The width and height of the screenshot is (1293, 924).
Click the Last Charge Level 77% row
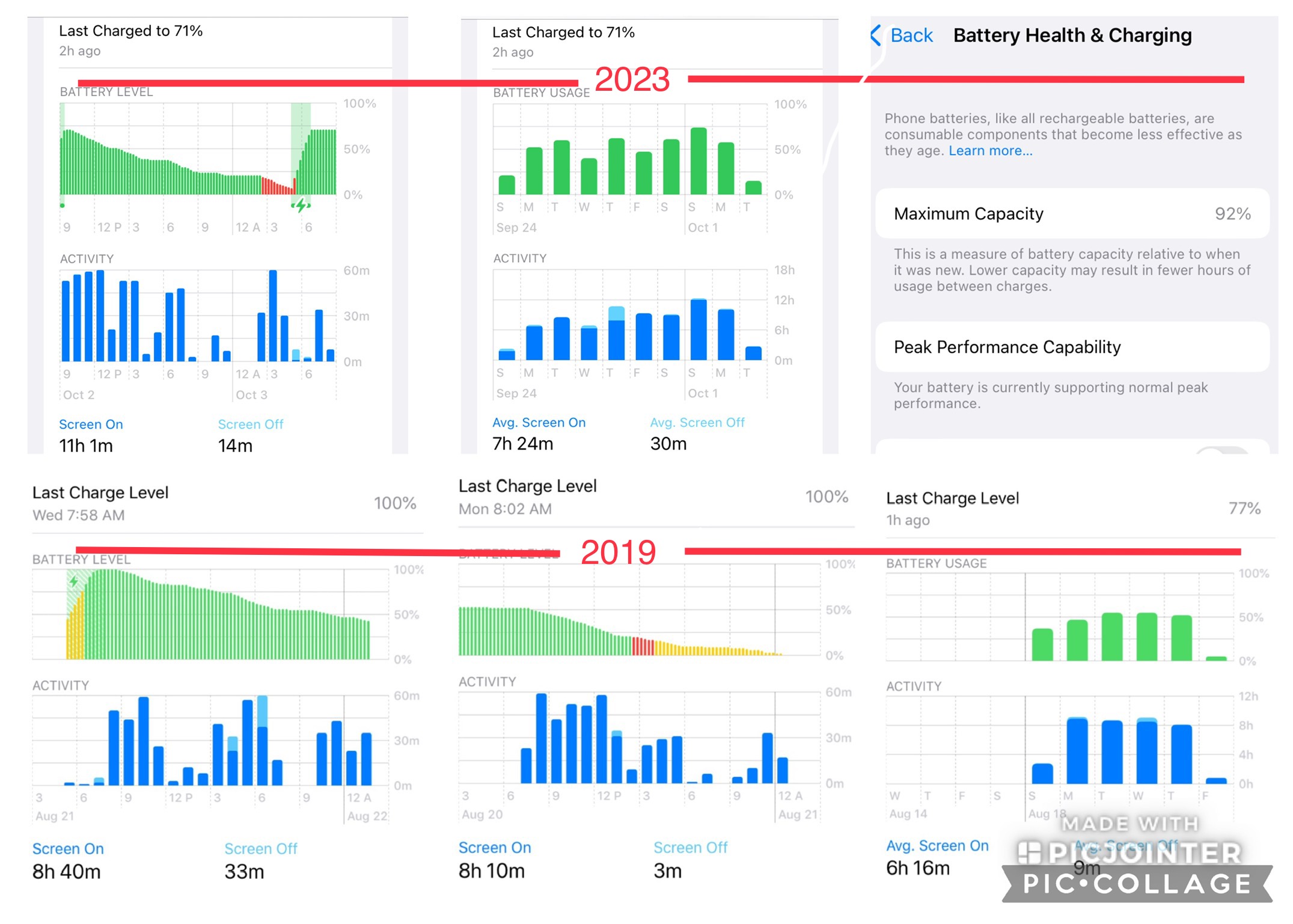[x=1072, y=509]
